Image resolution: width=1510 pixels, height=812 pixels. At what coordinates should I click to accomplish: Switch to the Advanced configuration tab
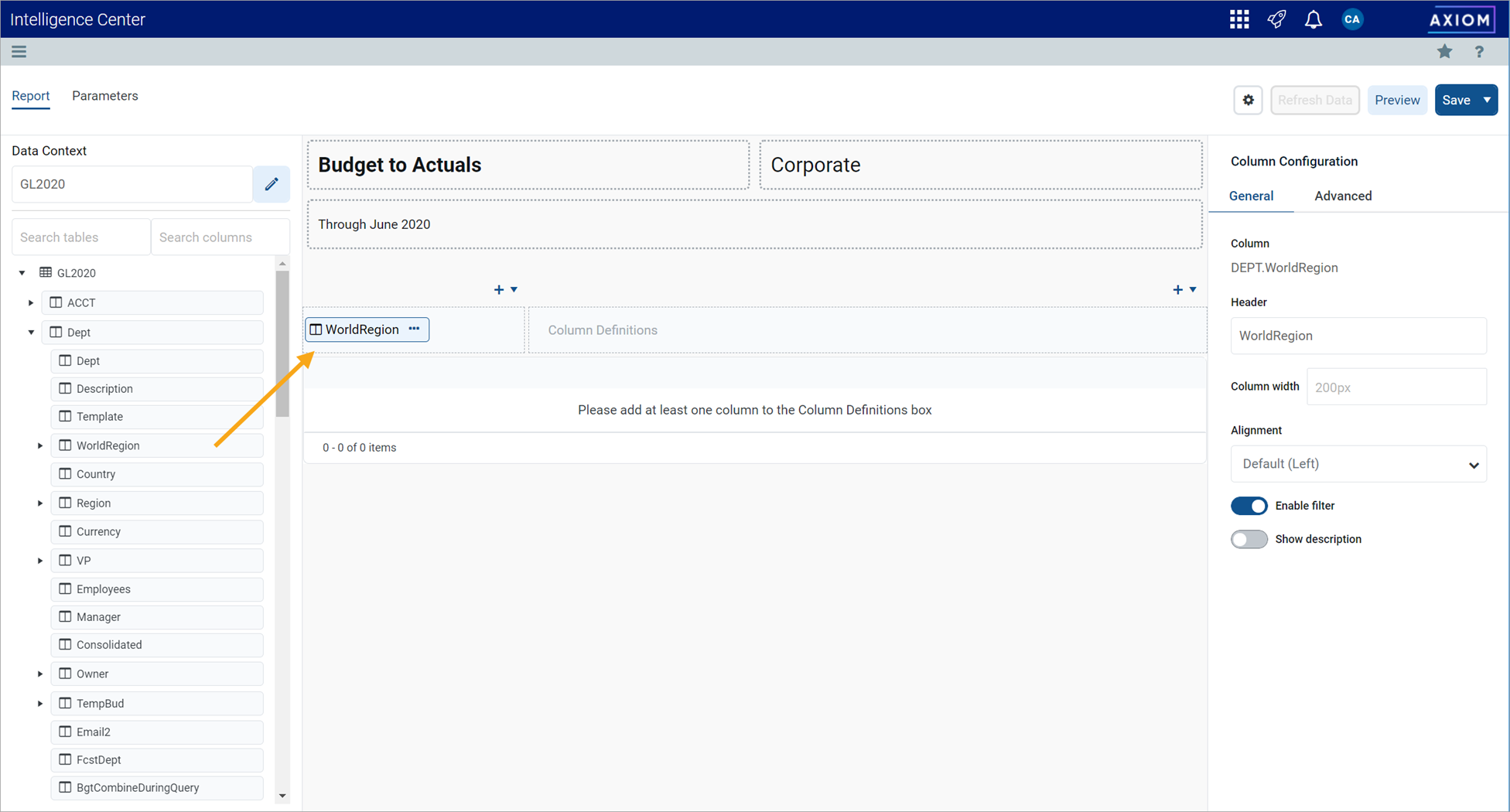pyautogui.click(x=1343, y=196)
